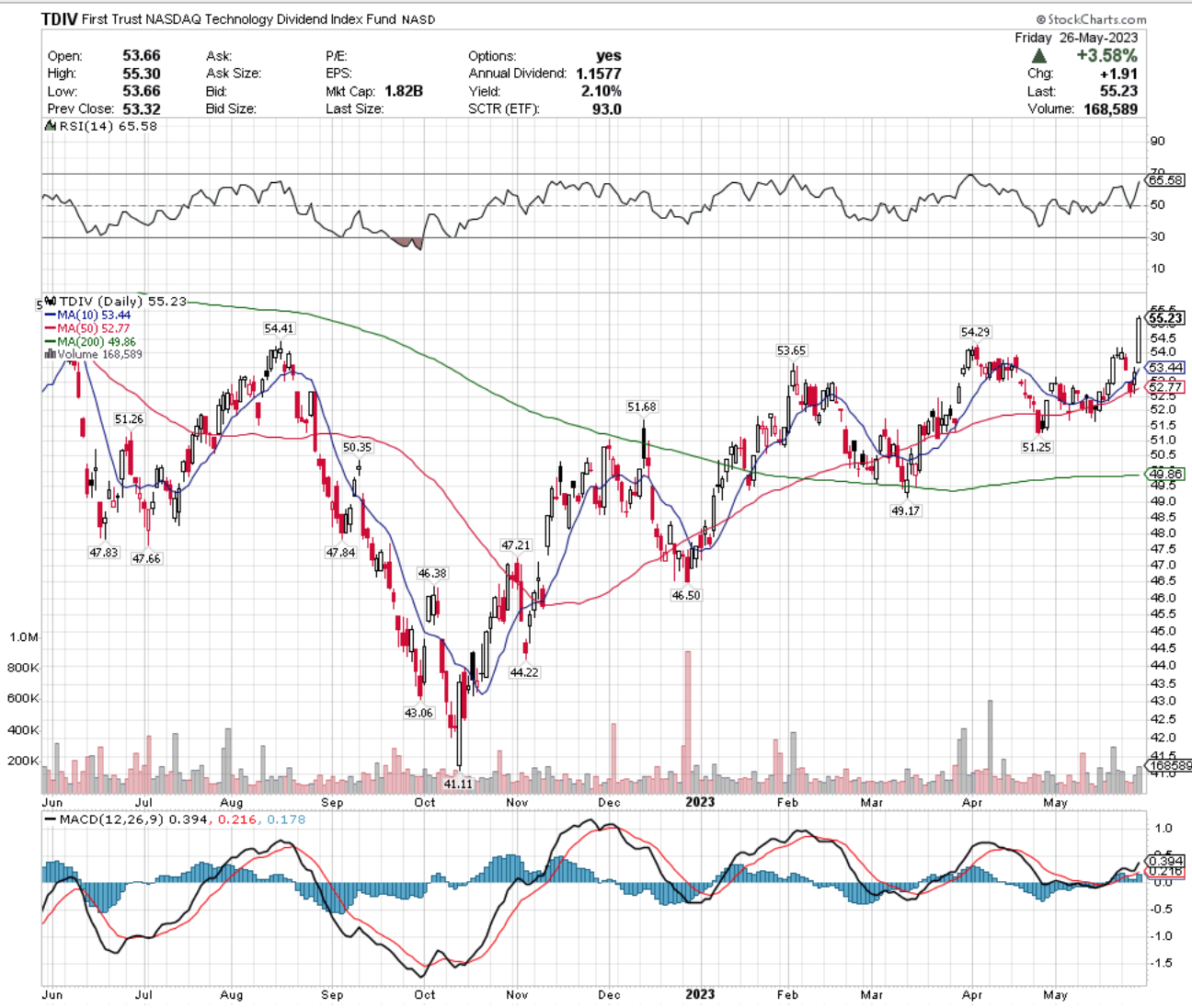Click the tallest volume bar near 2023
The height and width of the screenshot is (1008, 1192).
point(687,722)
